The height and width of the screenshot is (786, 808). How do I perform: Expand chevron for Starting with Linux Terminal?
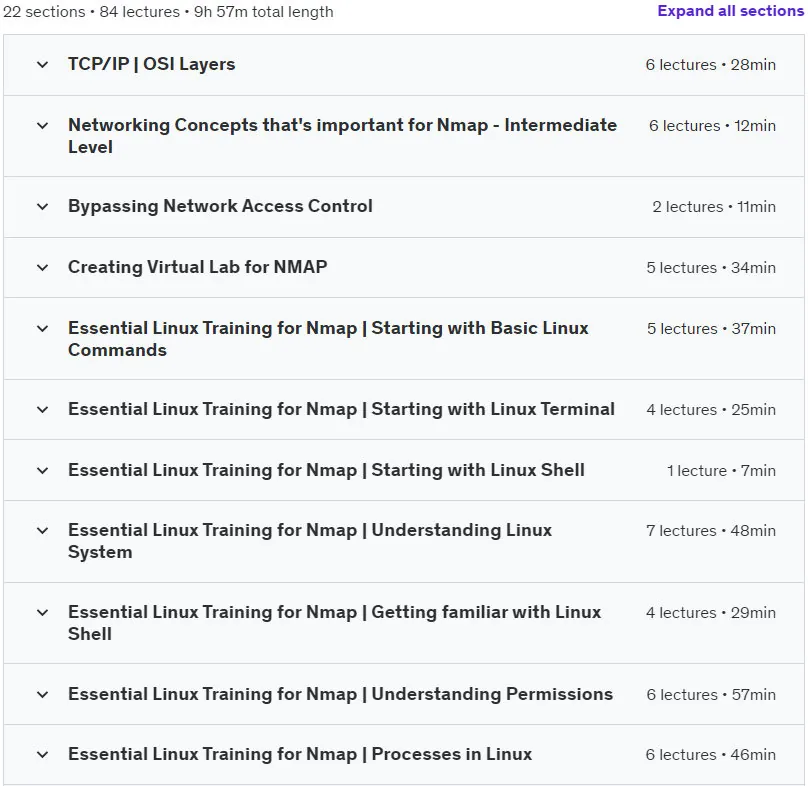pos(43,410)
